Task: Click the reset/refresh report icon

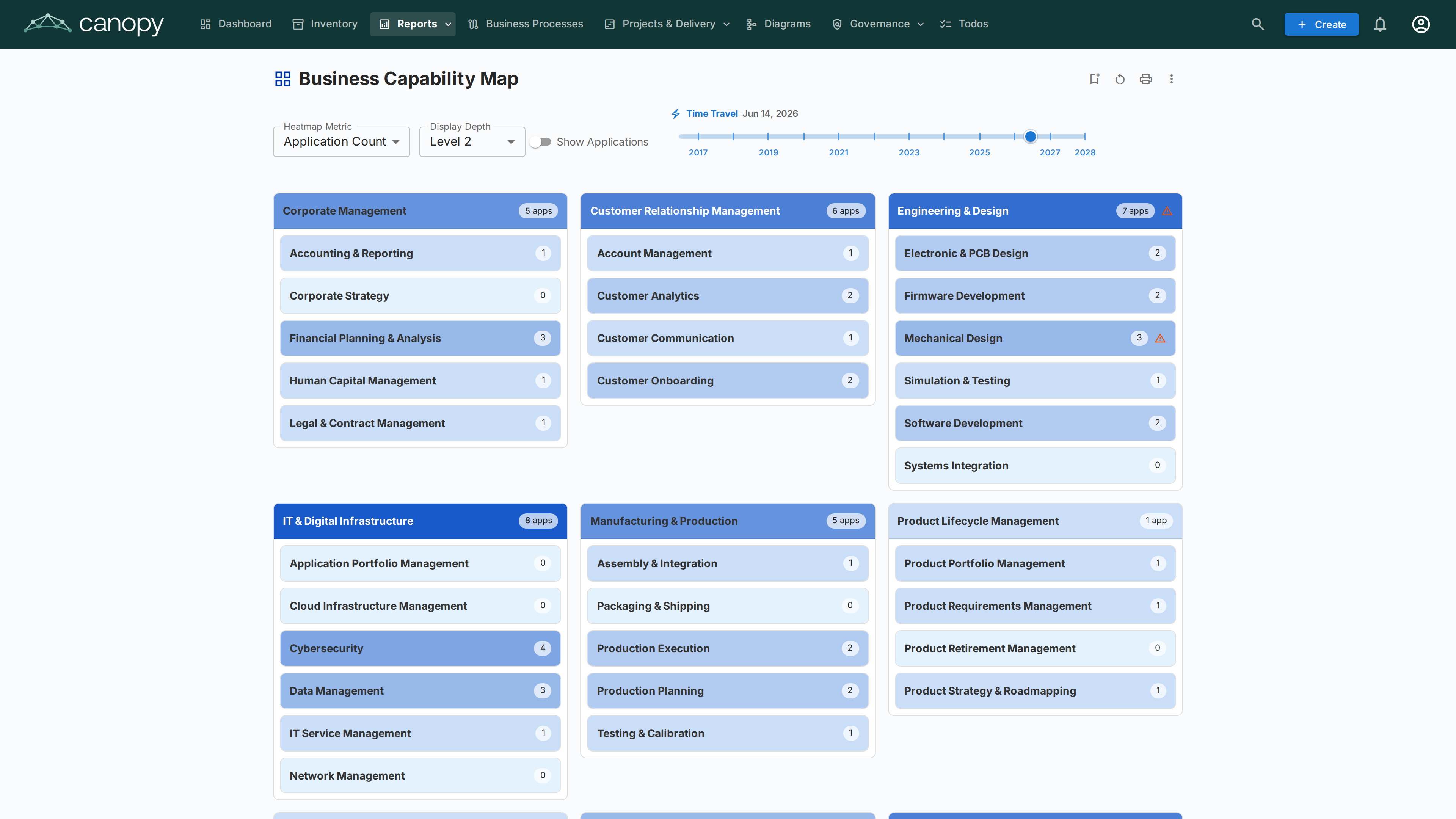Action: [1120, 79]
